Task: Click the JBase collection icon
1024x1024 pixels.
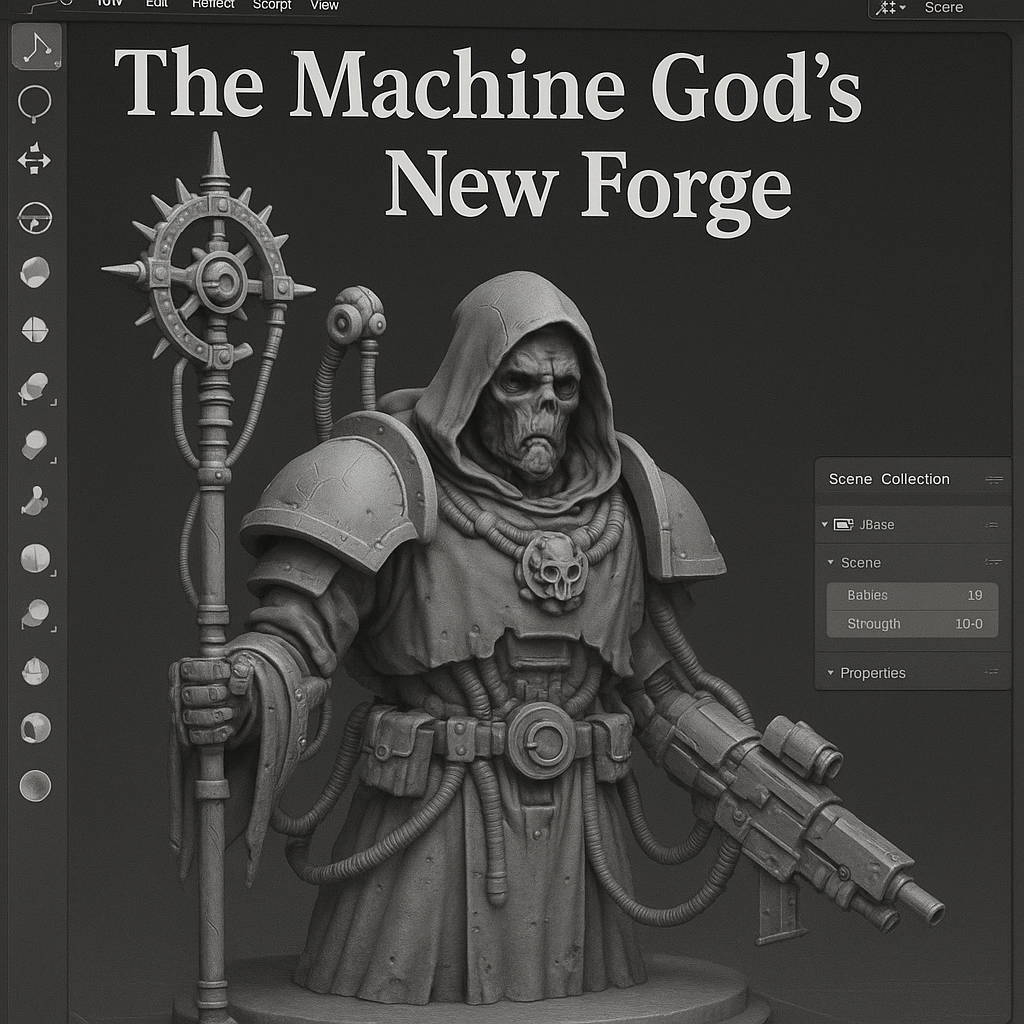Action: (x=843, y=525)
